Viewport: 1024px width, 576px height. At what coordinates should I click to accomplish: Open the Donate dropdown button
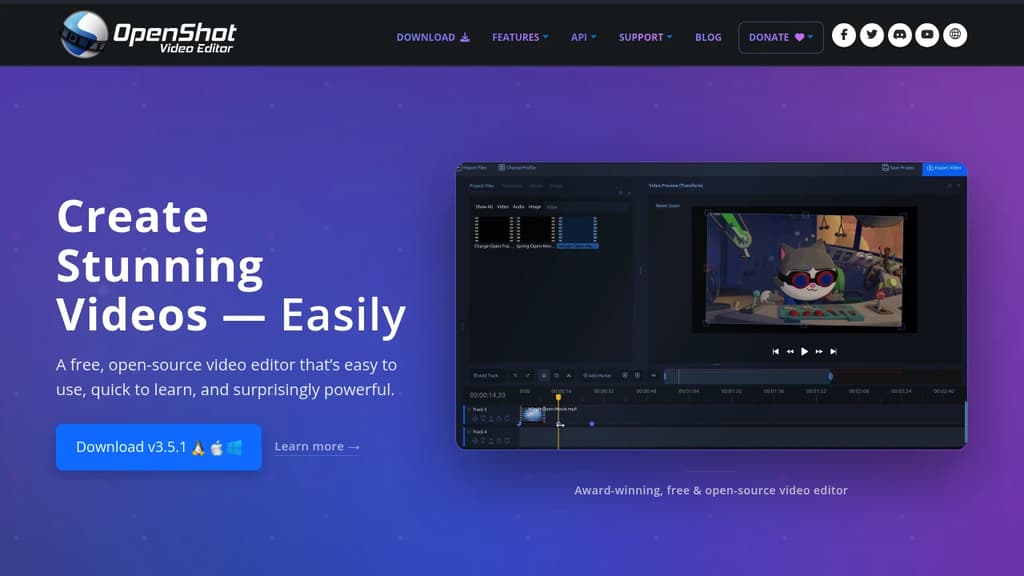780,37
